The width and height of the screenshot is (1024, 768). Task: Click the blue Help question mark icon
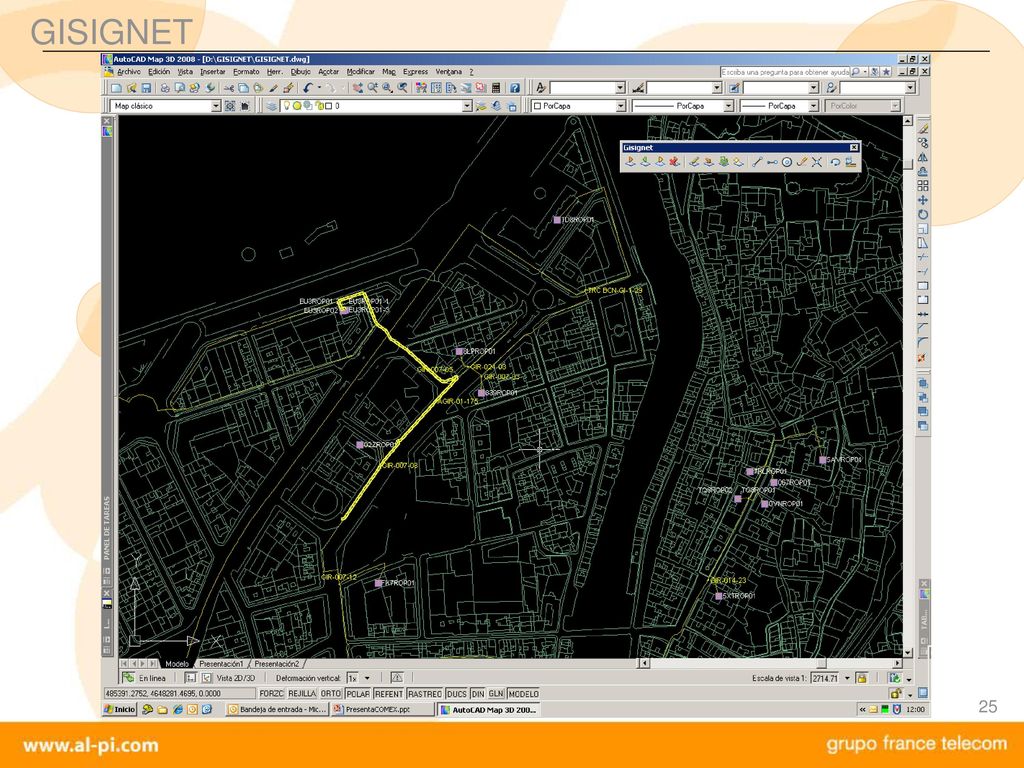[x=515, y=88]
